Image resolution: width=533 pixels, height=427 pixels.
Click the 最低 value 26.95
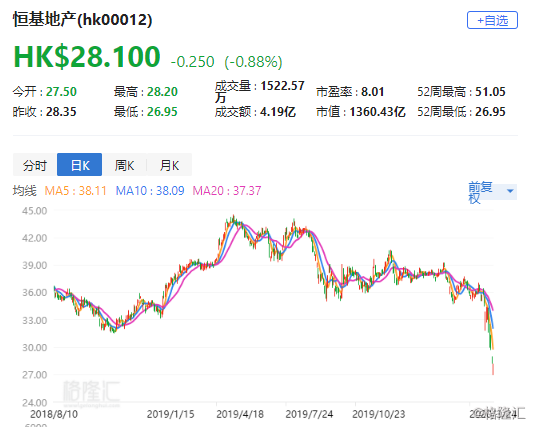[x=162, y=112]
